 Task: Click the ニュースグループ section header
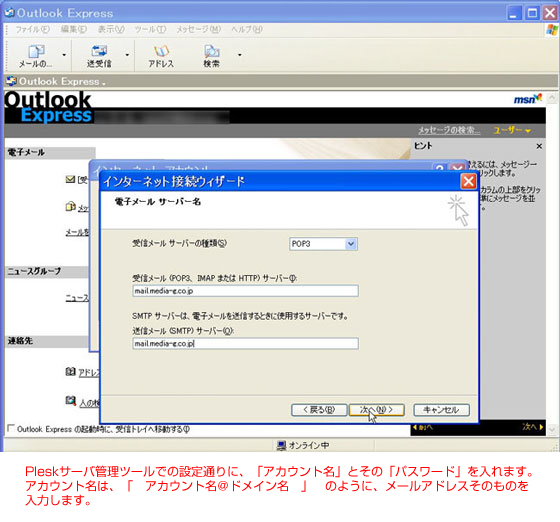pyautogui.click(x=46, y=271)
